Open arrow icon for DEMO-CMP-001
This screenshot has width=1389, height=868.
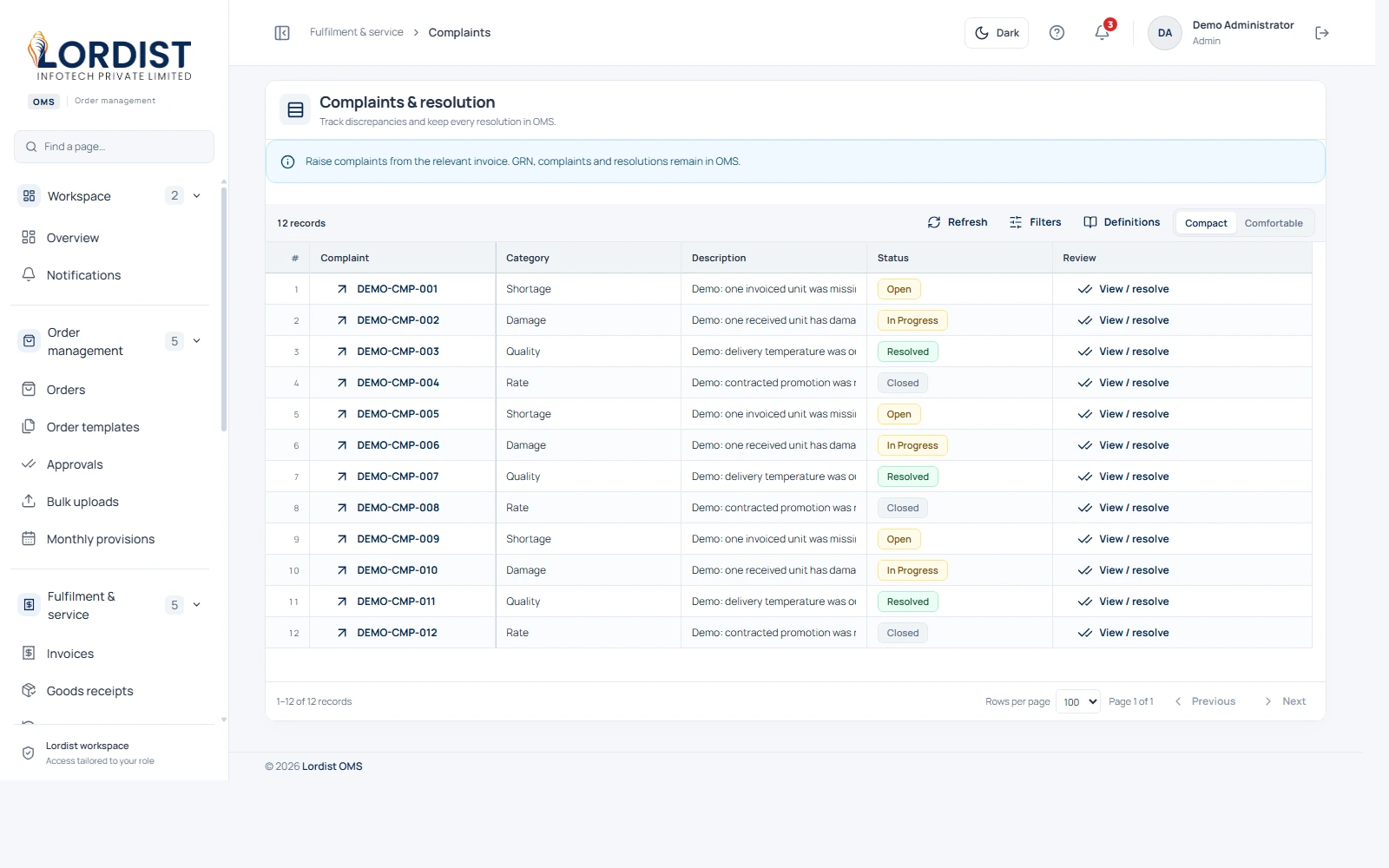pyautogui.click(x=342, y=289)
